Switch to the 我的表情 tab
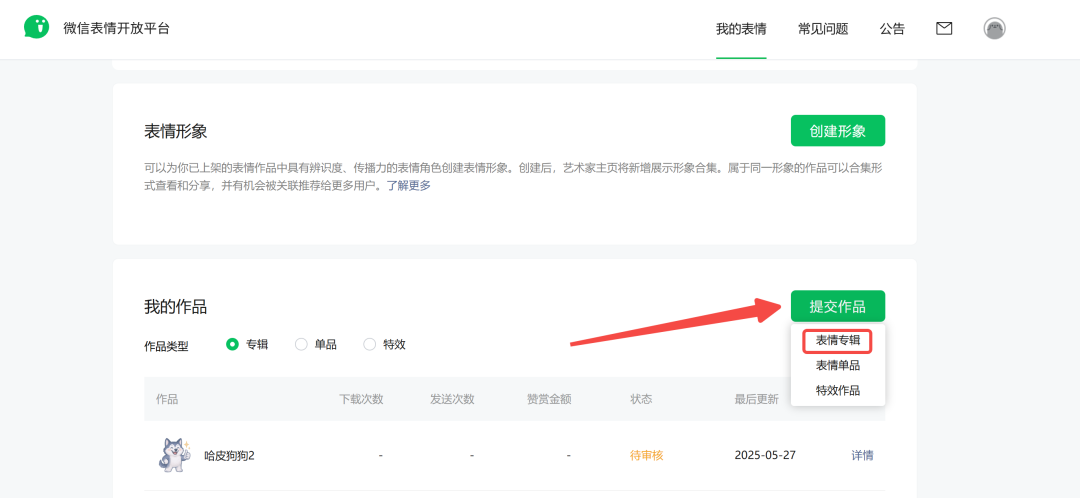Image resolution: width=1080 pixels, height=498 pixels. tap(741, 29)
